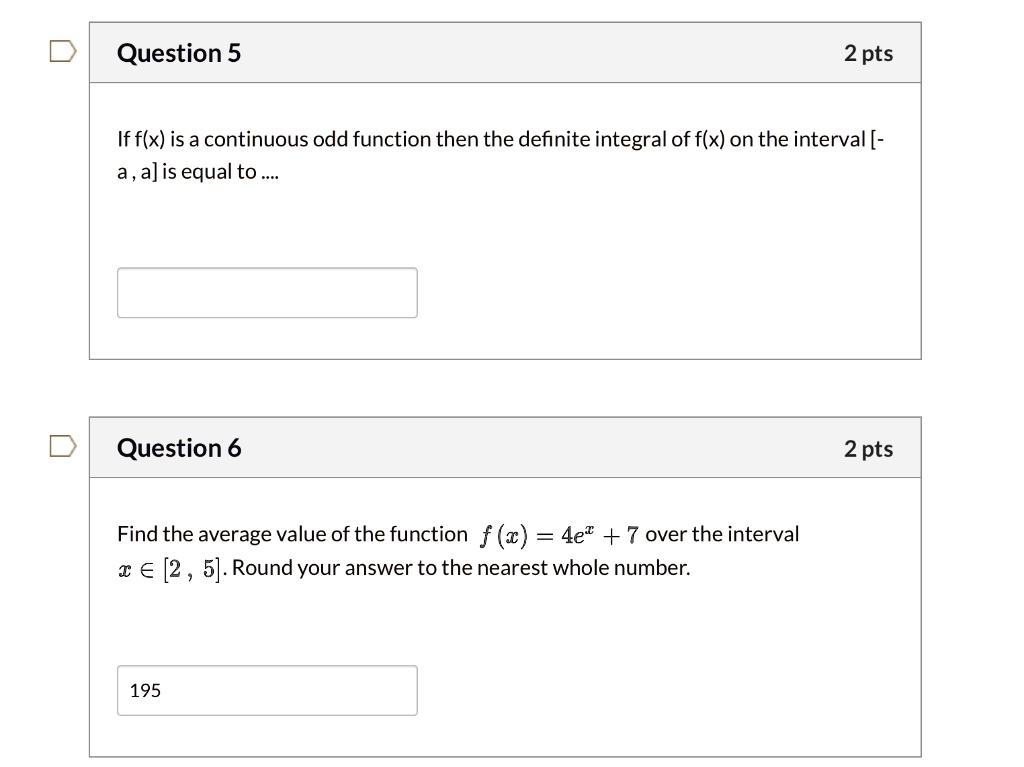1024x767 pixels.
Task: Select the value 195 in the answer box
Action: [145, 690]
